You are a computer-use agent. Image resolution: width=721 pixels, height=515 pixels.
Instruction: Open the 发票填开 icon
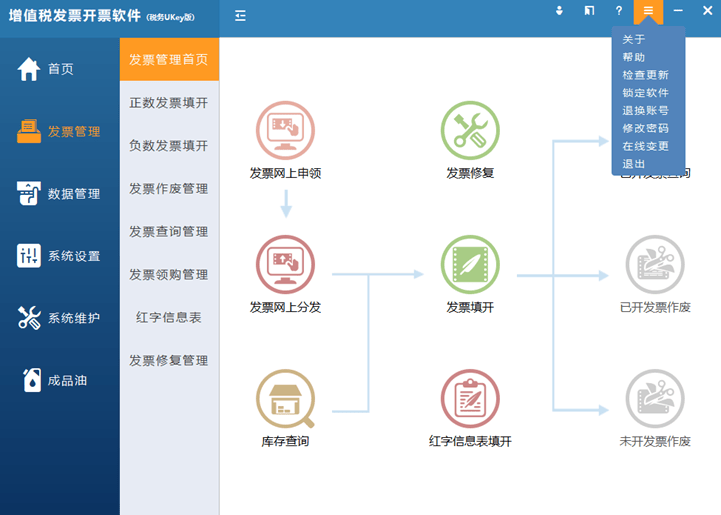(x=470, y=264)
